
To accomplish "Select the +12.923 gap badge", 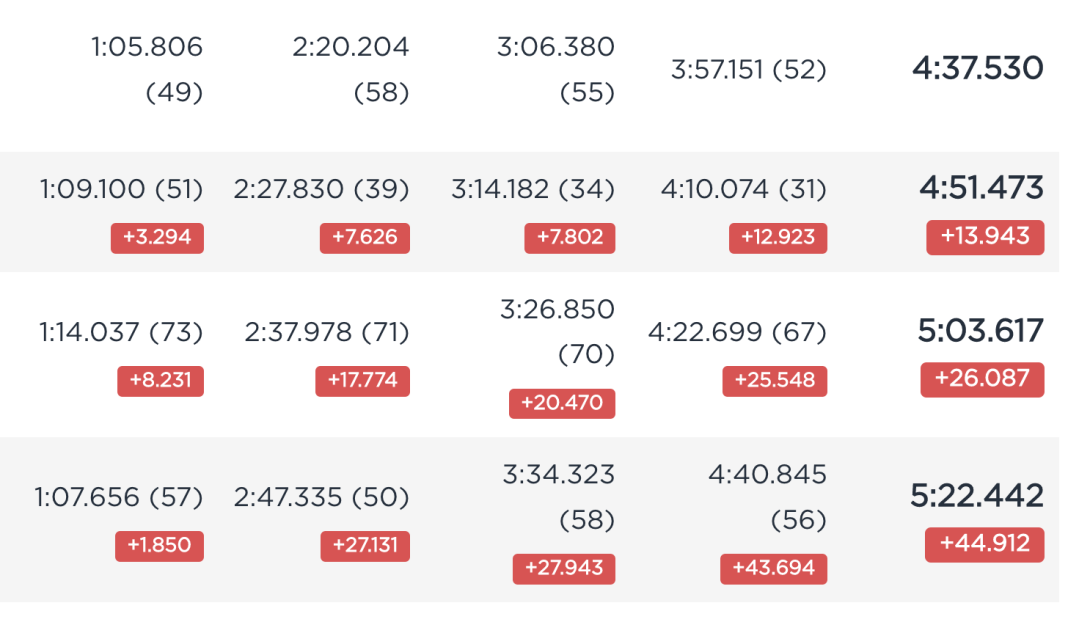I will (778, 238).
